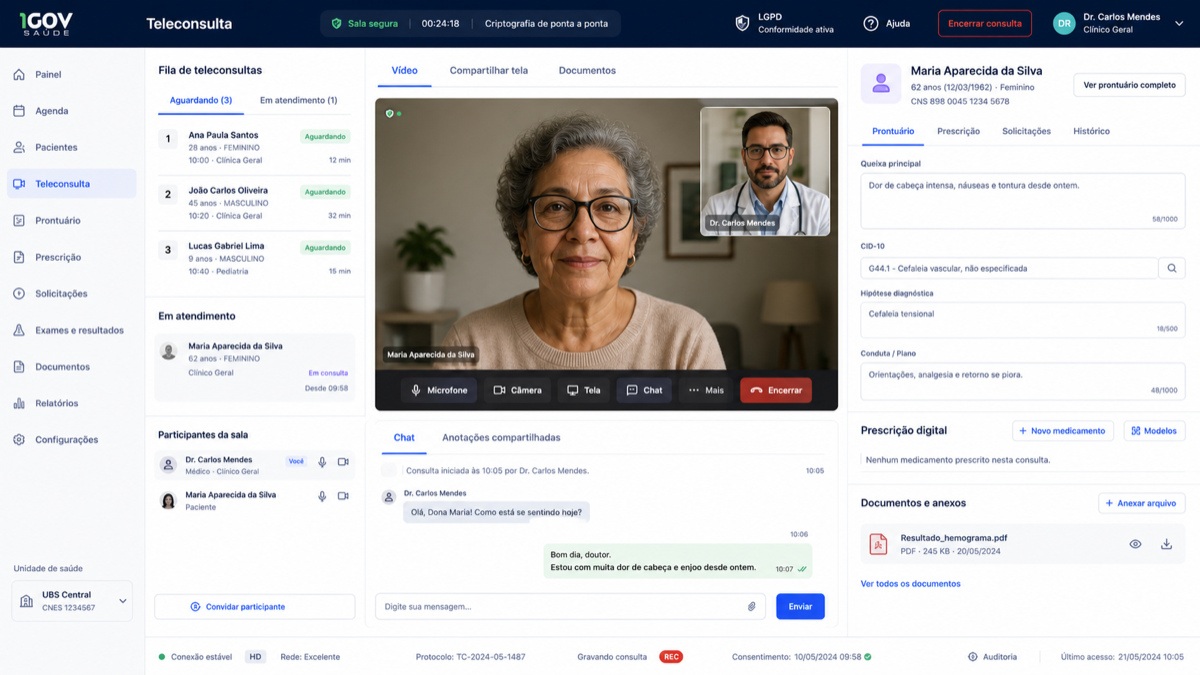The image size is (1200, 675).
Task: Click Convidar participante button
Action: (255, 607)
